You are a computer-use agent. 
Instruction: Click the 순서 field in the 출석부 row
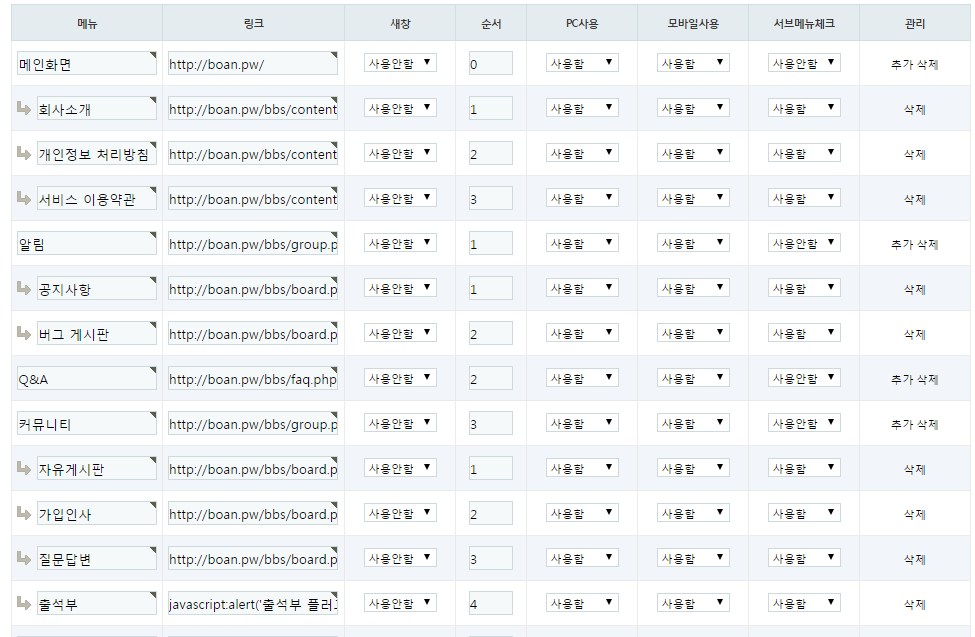click(x=490, y=603)
